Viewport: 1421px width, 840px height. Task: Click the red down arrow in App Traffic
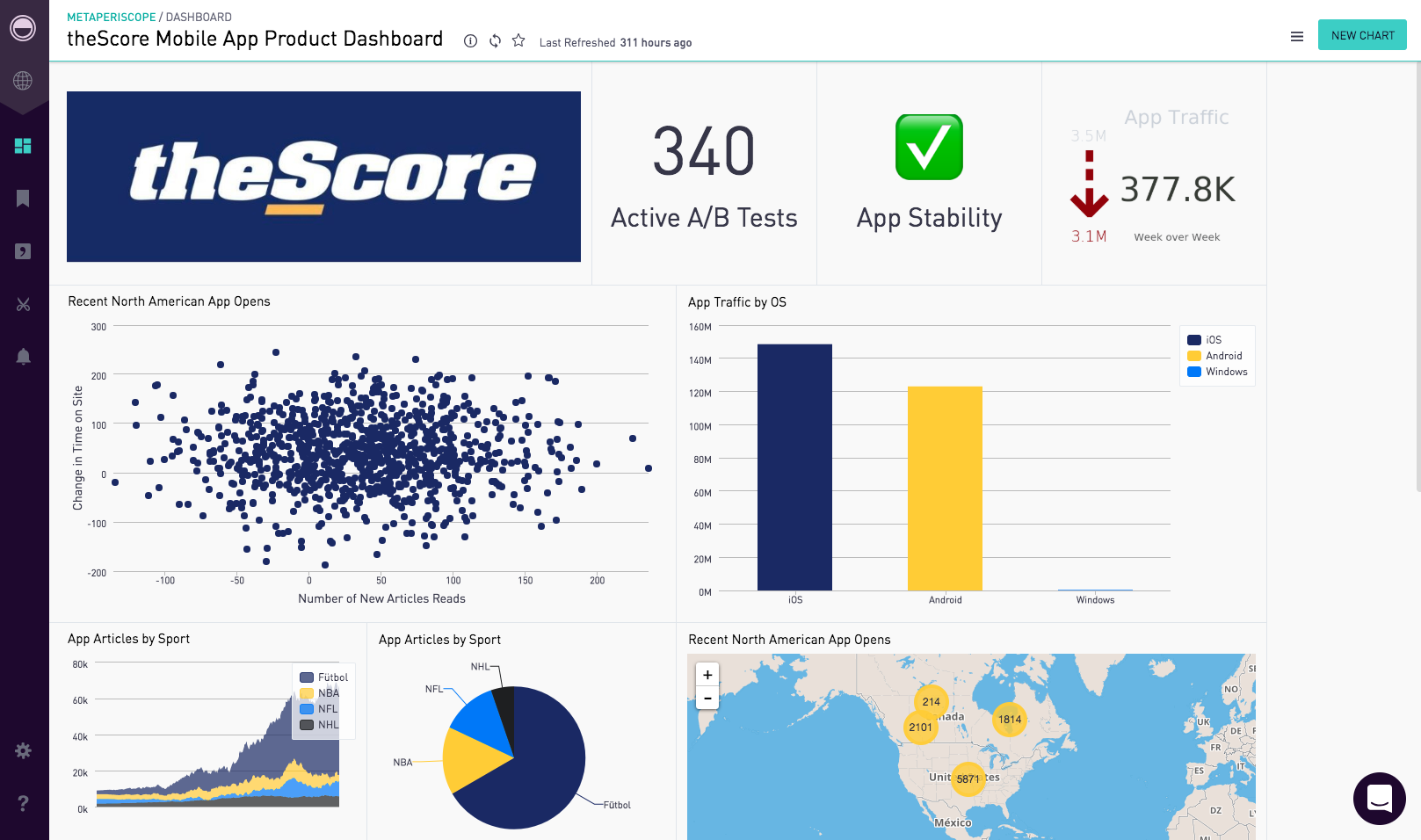click(1090, 185)
